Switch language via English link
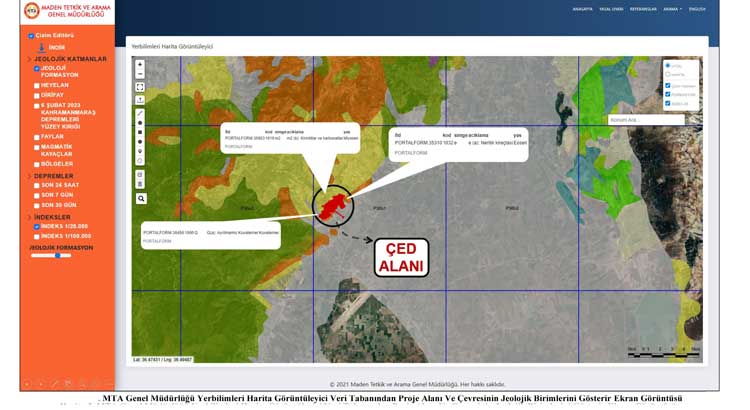This screenshot has height=410, width=750. pos(697,9)
